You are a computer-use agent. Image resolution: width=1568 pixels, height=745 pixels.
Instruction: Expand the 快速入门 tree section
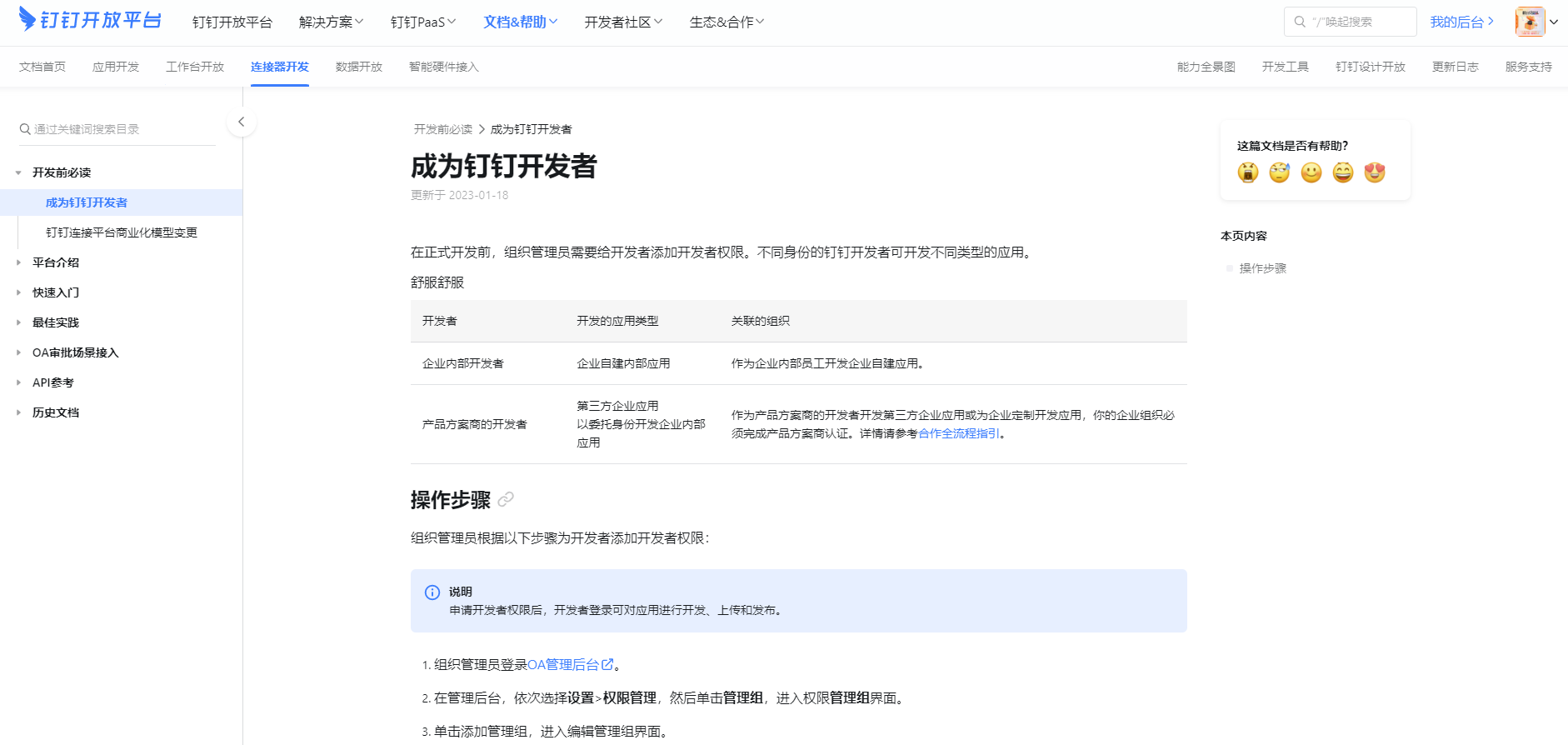point(18,292)
